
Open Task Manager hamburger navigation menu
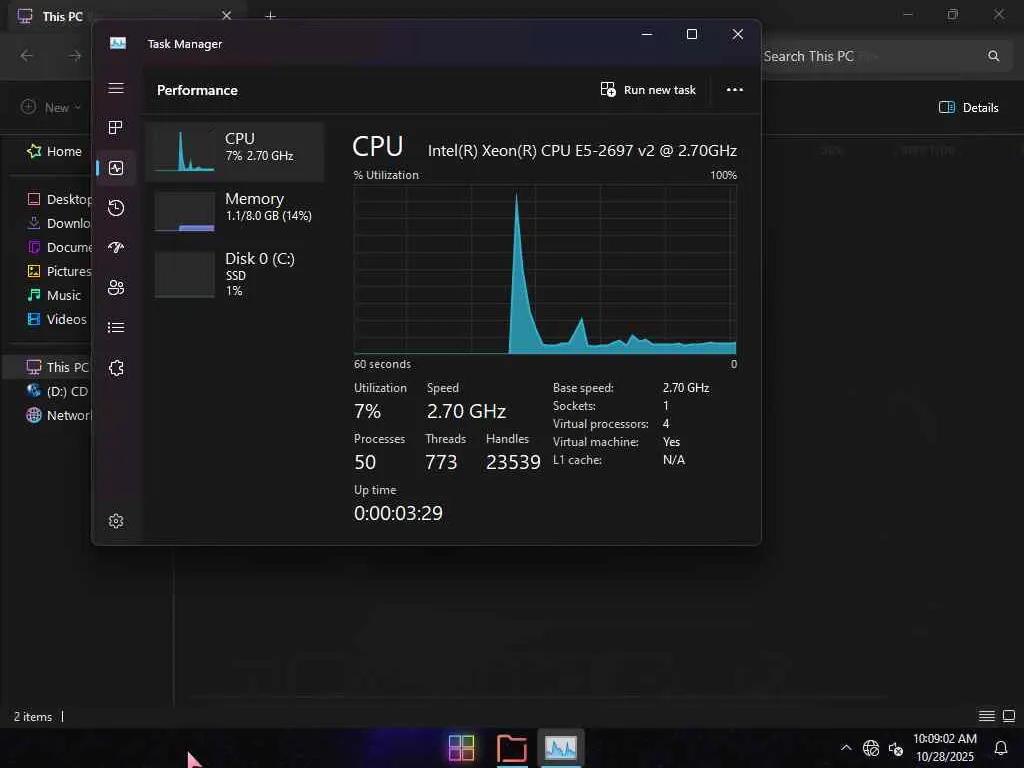(x=116, y=88)
